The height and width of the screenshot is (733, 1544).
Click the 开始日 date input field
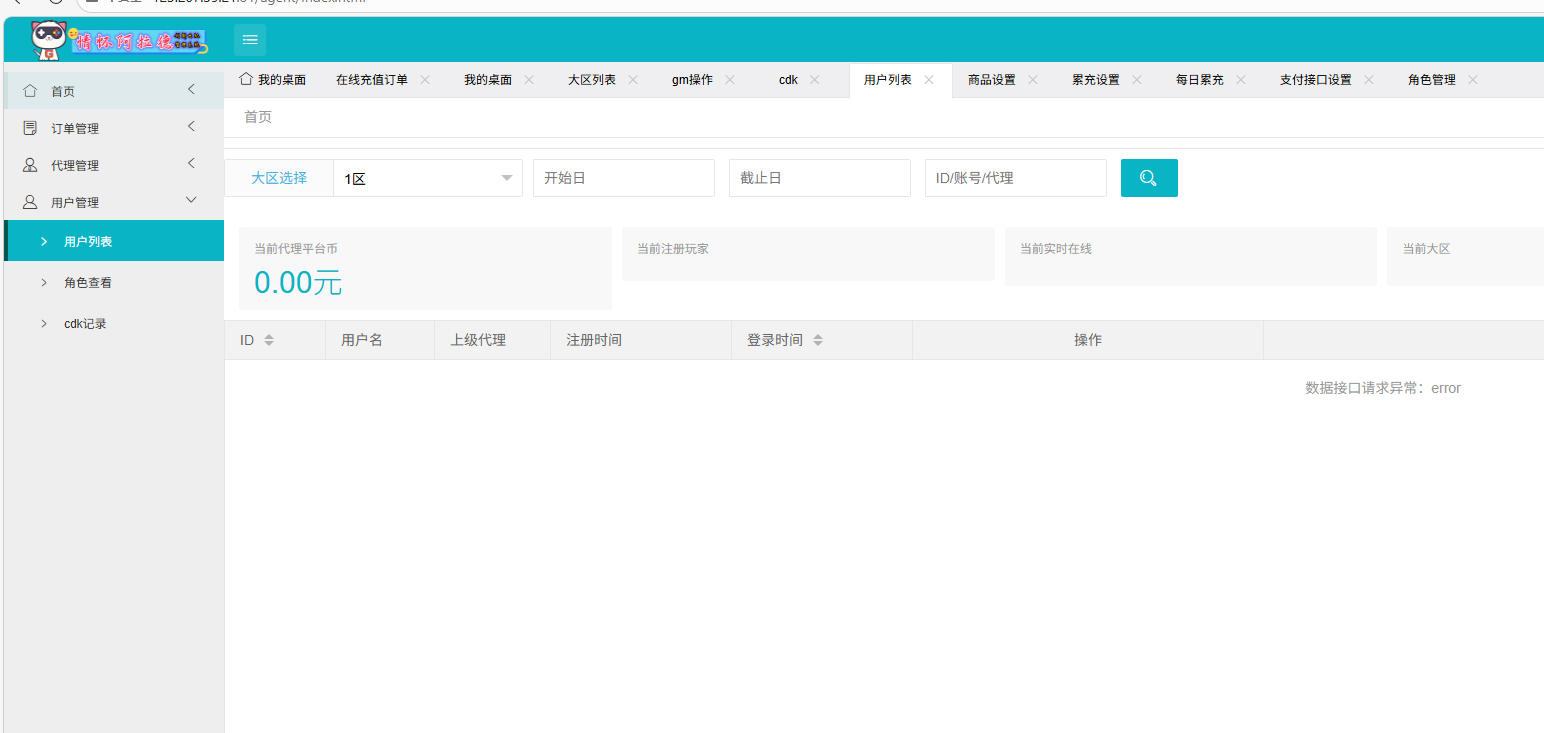coord(623,177)
